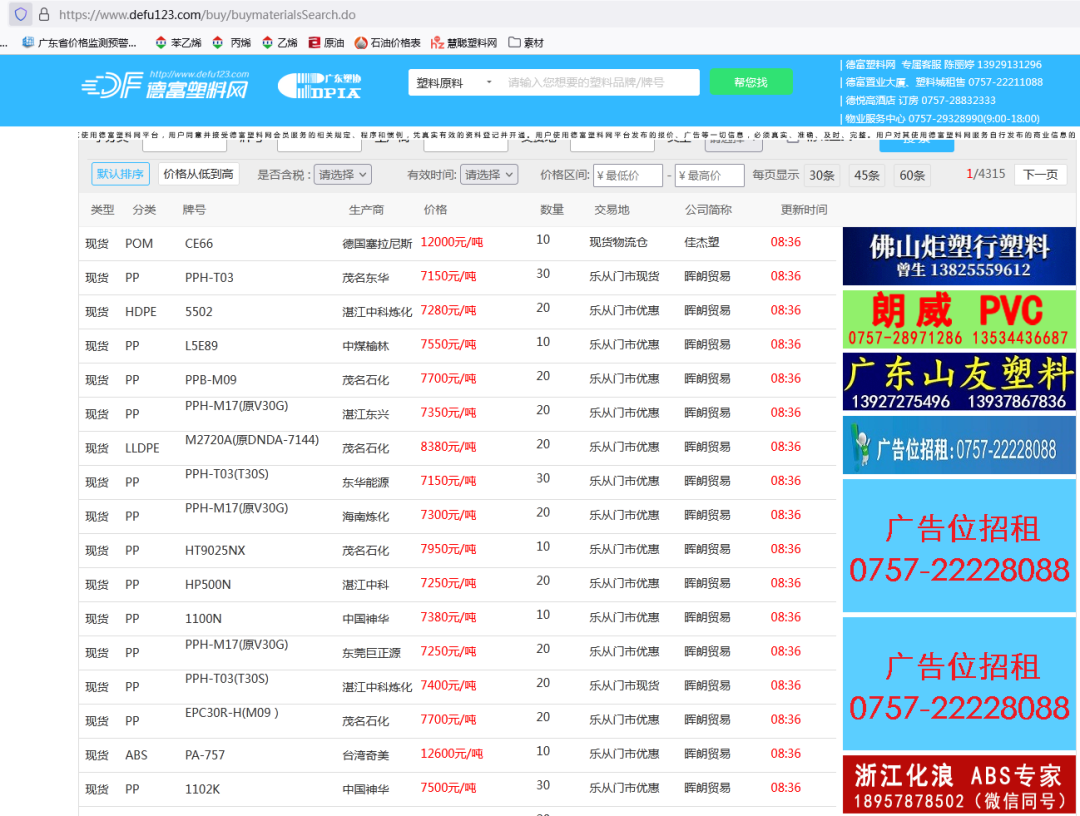Select the M2720A(原DNDA-7144) grade cell
The image size is (1080, 816).
(252, 440)
